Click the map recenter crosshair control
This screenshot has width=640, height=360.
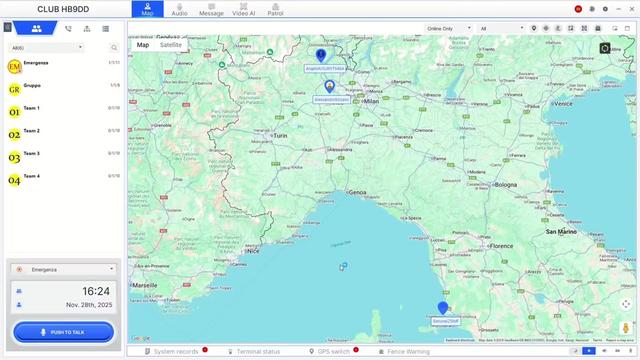coord(626,304)
